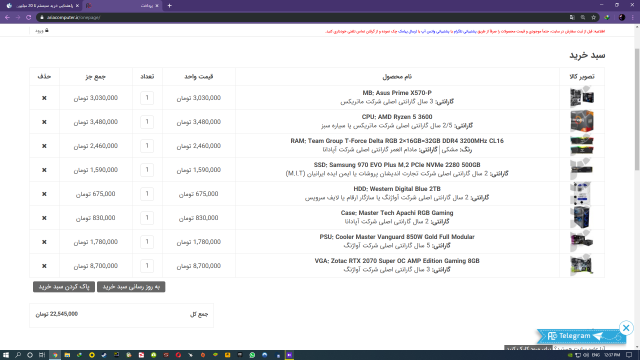Viewport: 640px width, 360px height.
Task: Click quantity field for Cooler Master Vanguard PSU
Action: pyautogui.click(x=147, y=242)
